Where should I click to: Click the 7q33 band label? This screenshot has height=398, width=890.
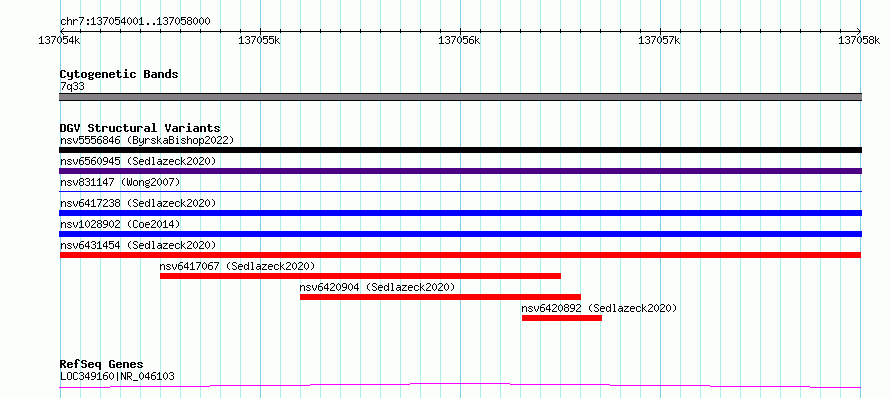click(x=72, y=87)
